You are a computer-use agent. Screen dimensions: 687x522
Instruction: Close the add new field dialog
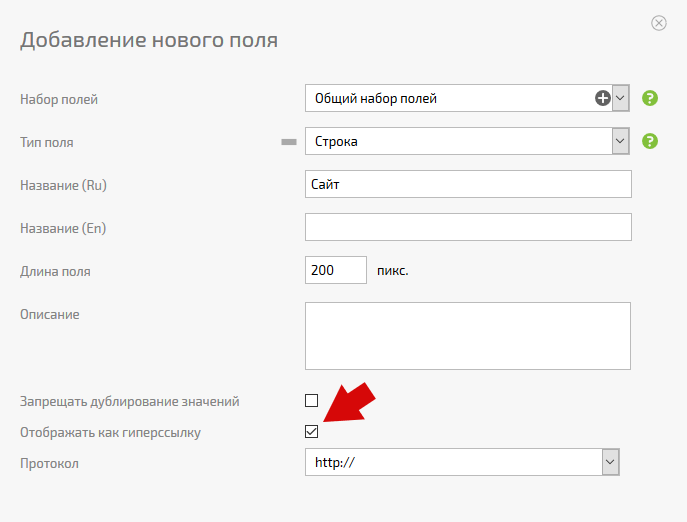coord(659,23)
